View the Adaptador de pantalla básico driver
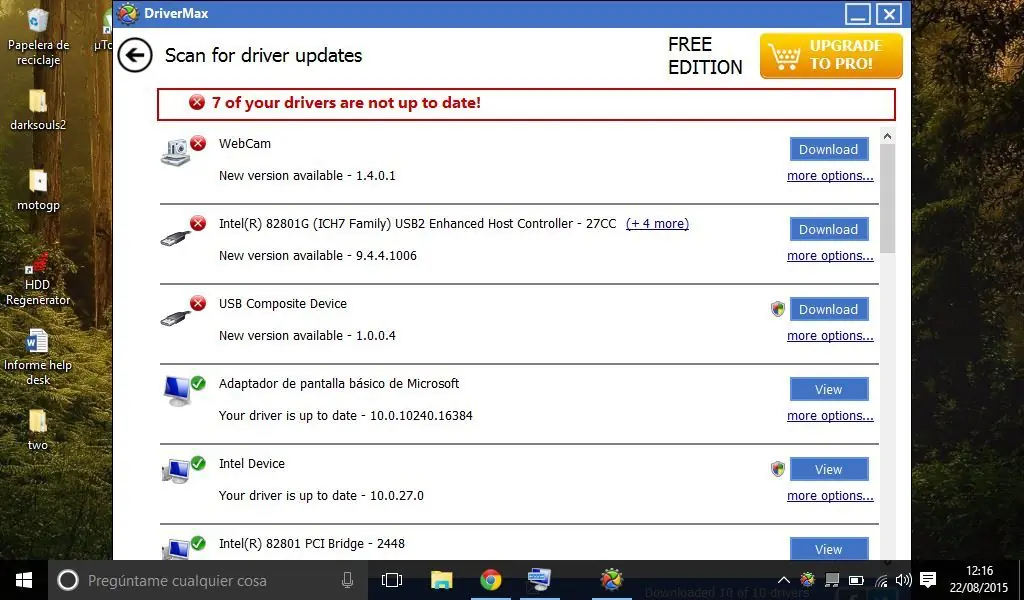Viewport: 1024px width, 600px height. 829,389
